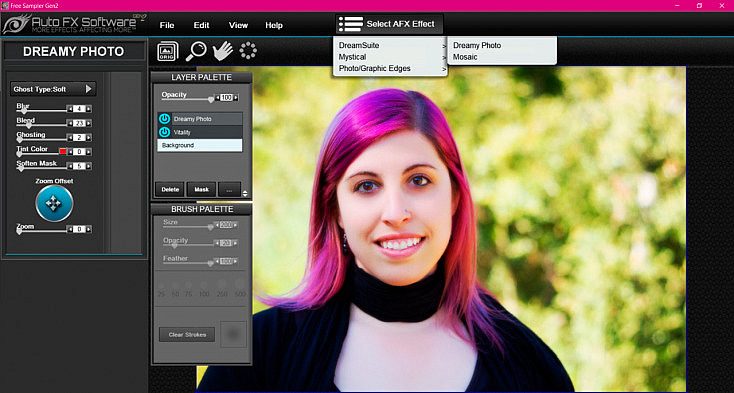Click the Zoom Offset blue arrows button
The height and width of the screenshot is (393, 734).
[x=54, y=203]
